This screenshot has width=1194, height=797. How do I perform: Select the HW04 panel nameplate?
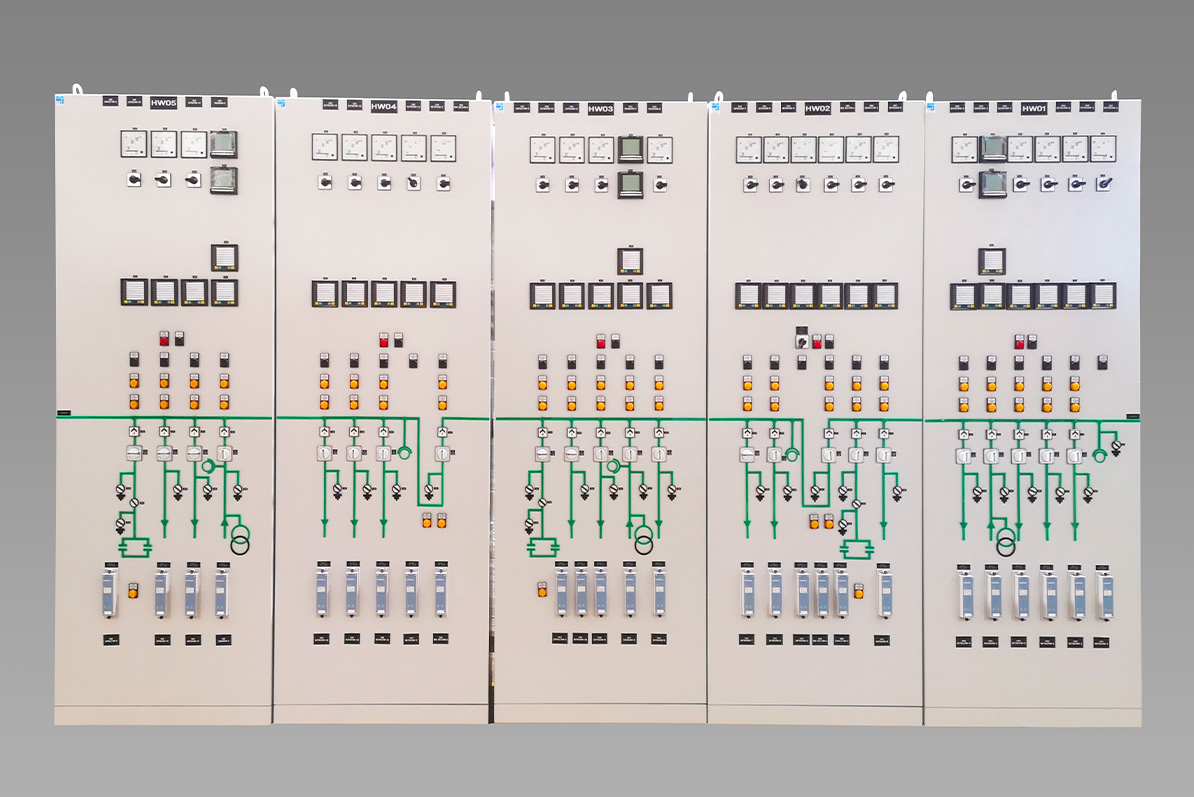(x=383, y=106)
